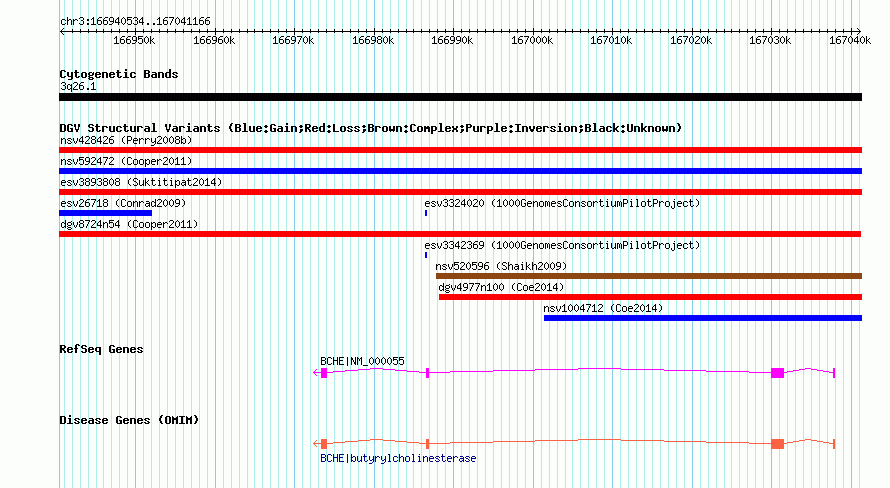890x488 pixels.
Task: Click the black 3q26.1 cytogenetic band bar
Action: [x=460, y=97]
